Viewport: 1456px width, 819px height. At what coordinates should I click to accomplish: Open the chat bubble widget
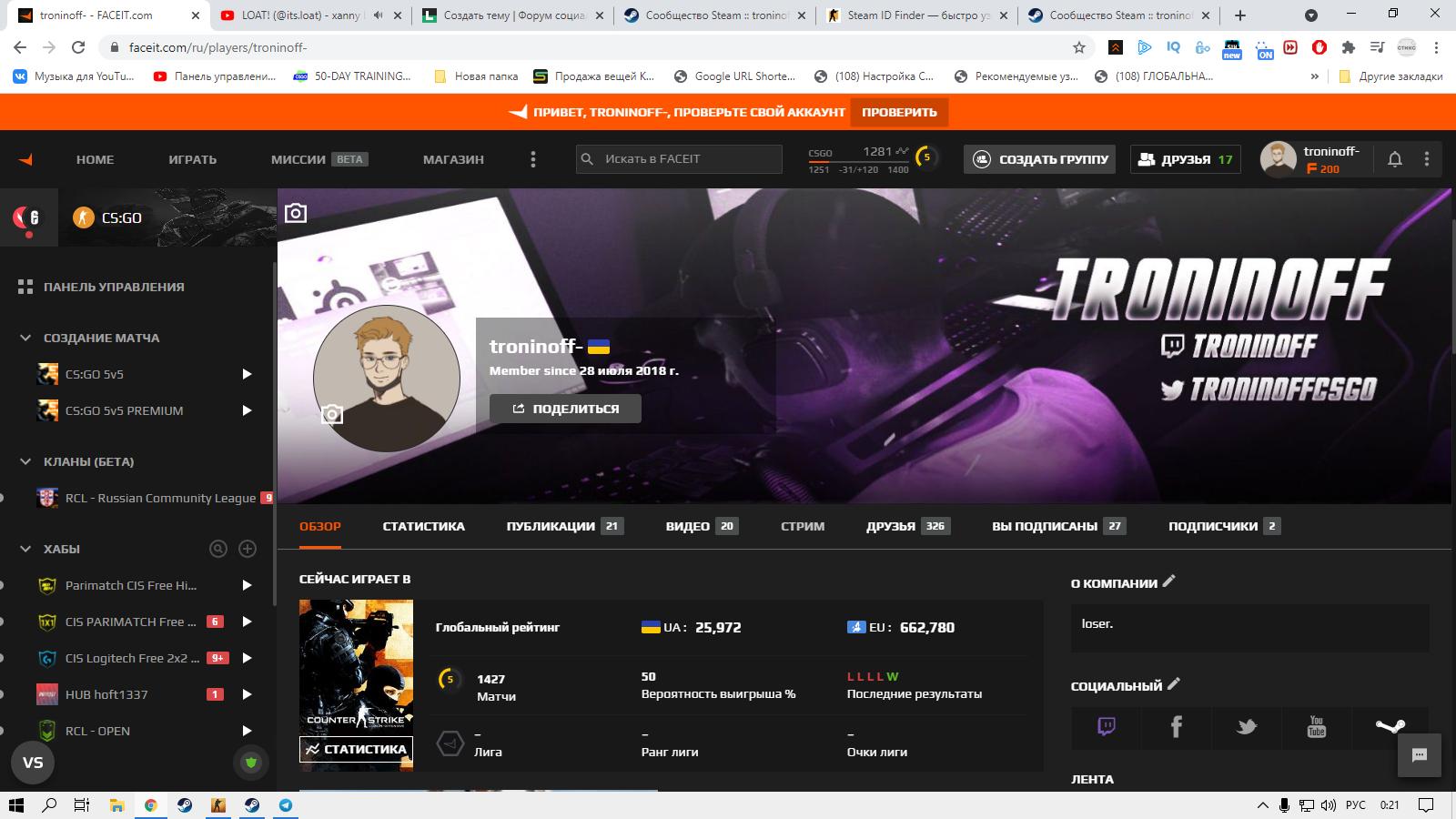click(1419, 755)
